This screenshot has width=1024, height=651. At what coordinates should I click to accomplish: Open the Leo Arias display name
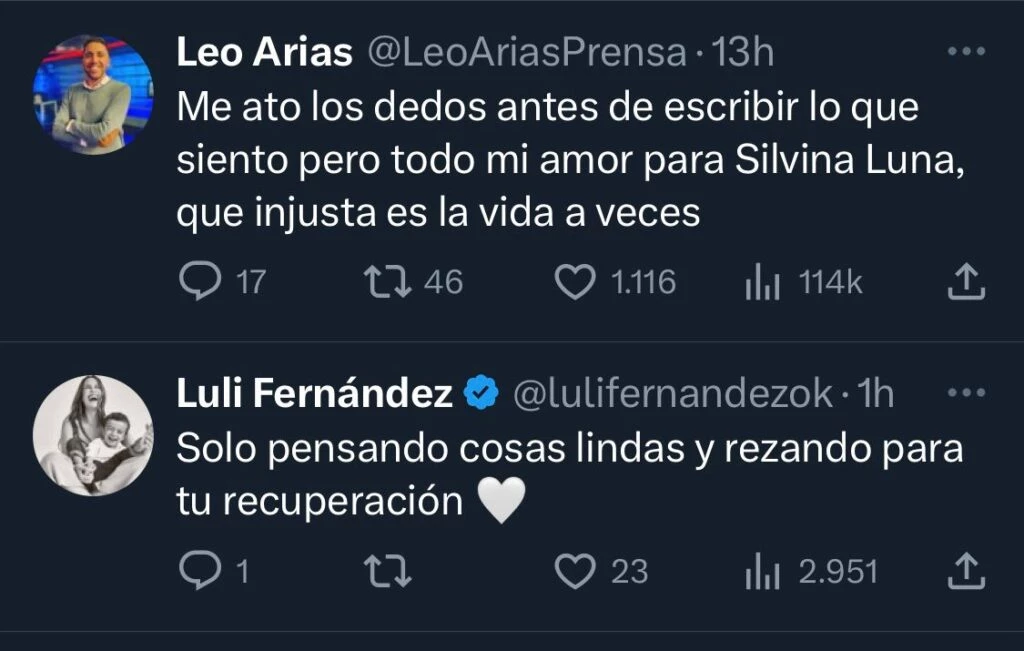264,53
